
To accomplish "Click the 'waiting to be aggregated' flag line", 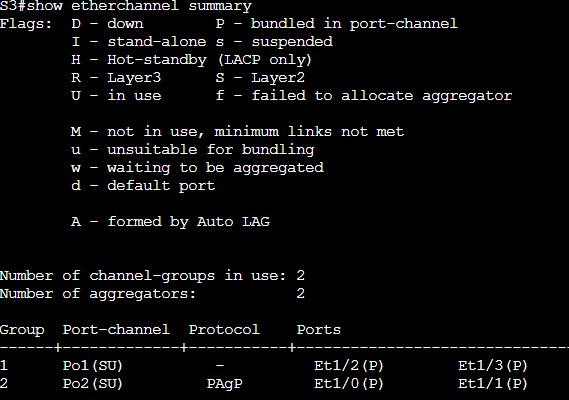I will coord(197,168).
